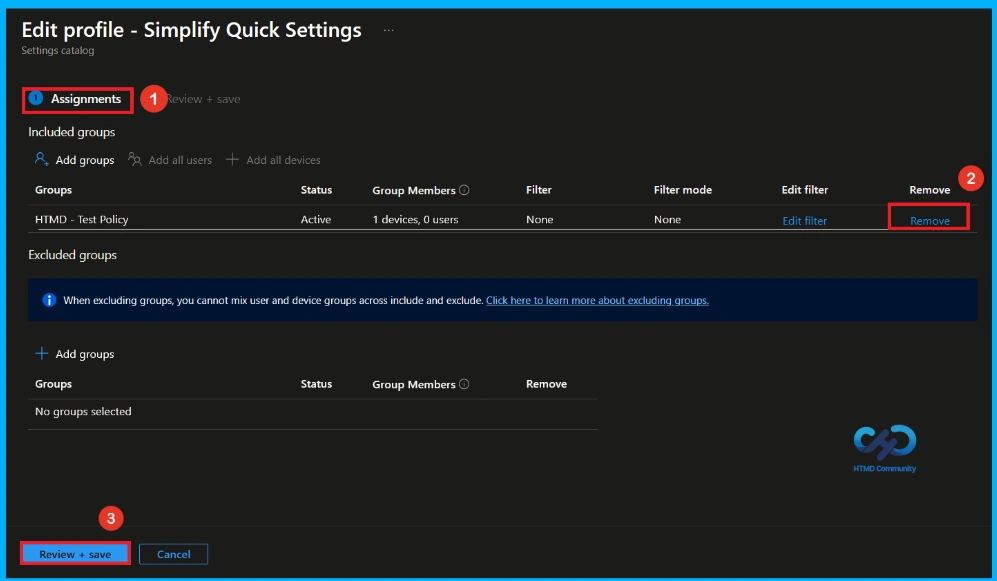Click the Filter column header
Screen dimensions: 997x581
[539, 189]
